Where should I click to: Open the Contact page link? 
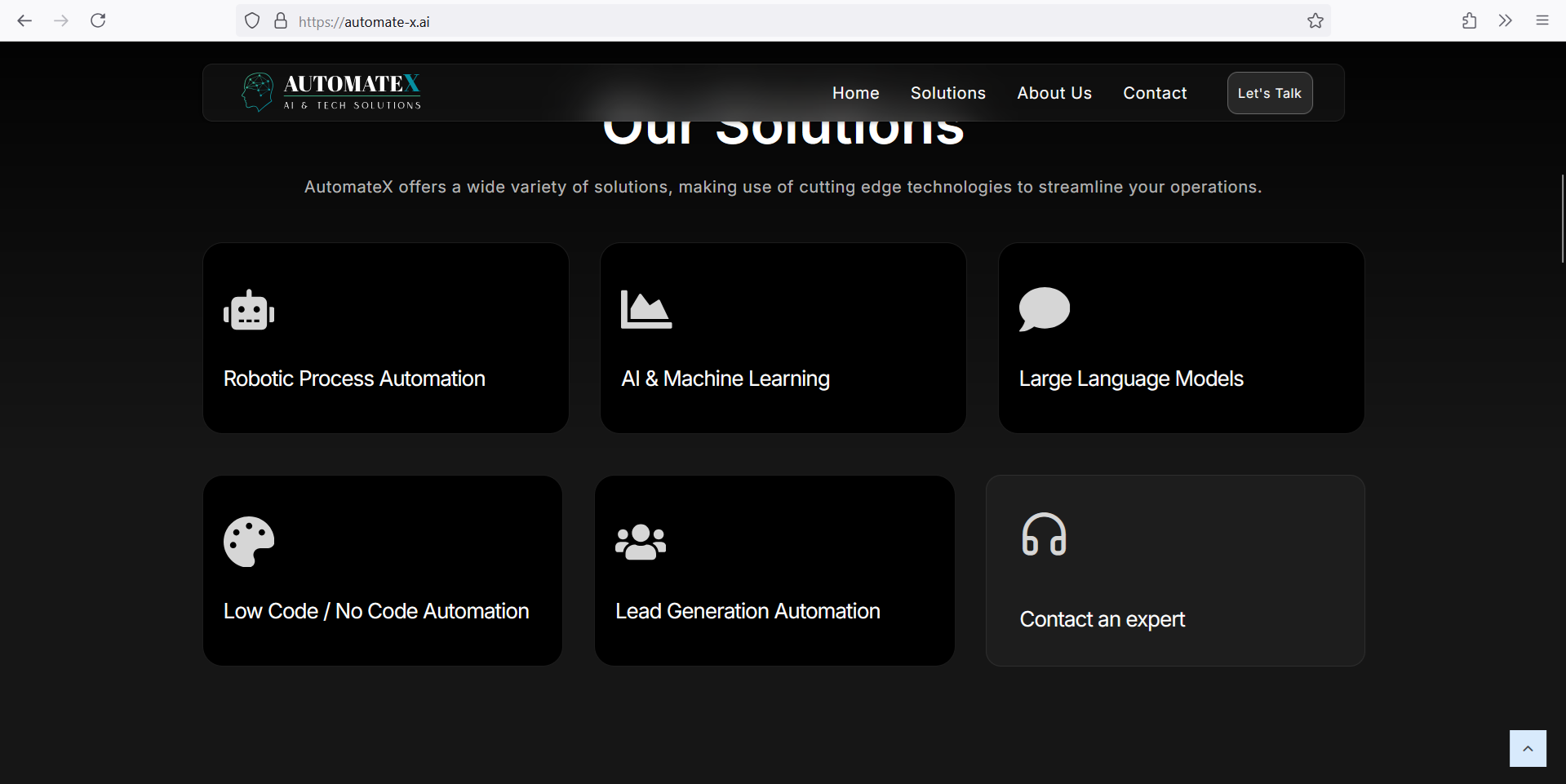[1155, 93]
